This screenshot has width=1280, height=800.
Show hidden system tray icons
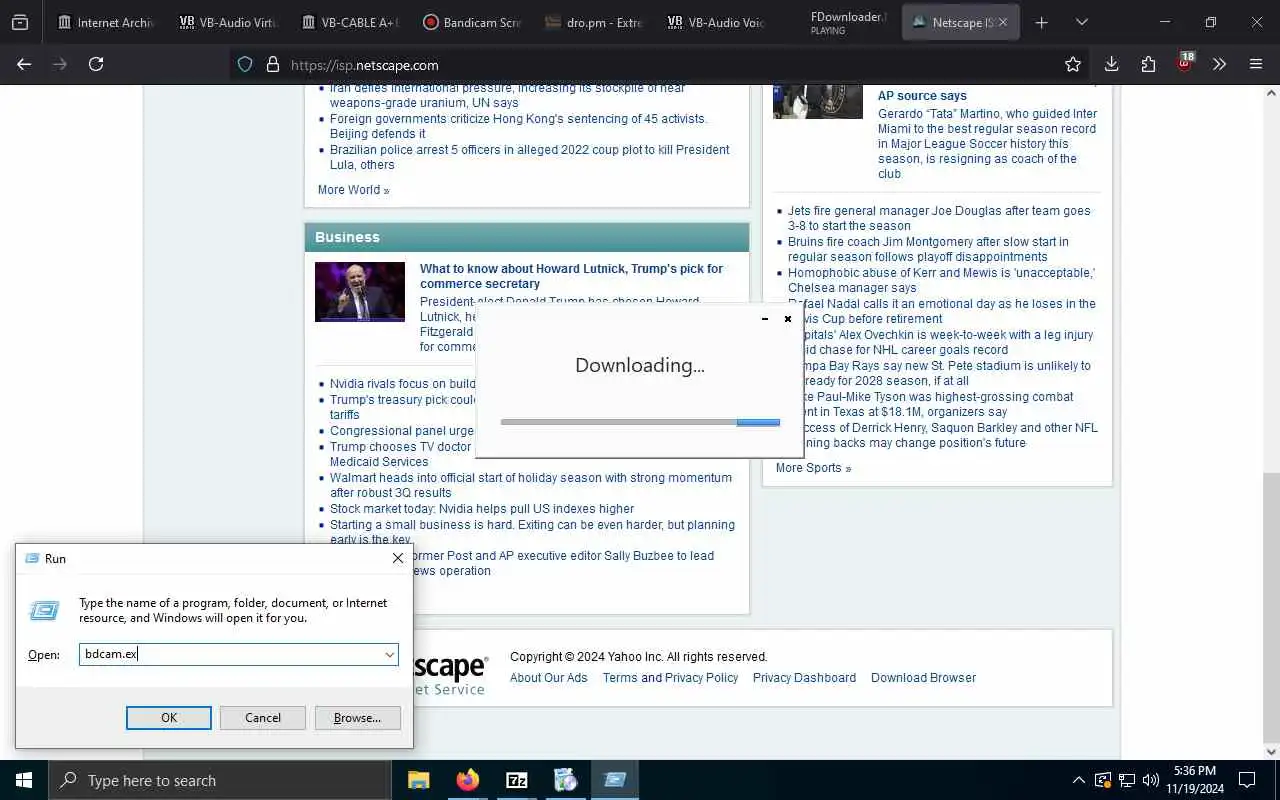tap(1078, 780)
